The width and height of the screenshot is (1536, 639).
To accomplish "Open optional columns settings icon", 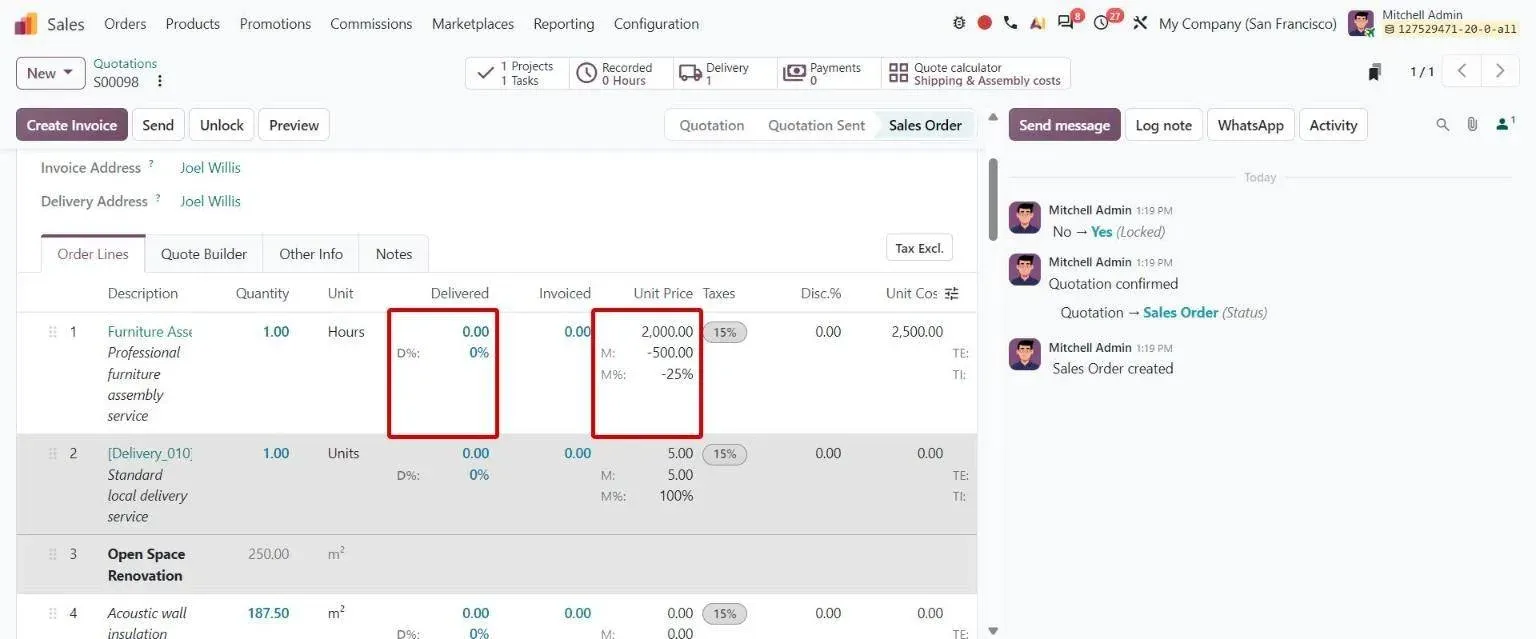I will pyautogui.click(x=952, y=293).
